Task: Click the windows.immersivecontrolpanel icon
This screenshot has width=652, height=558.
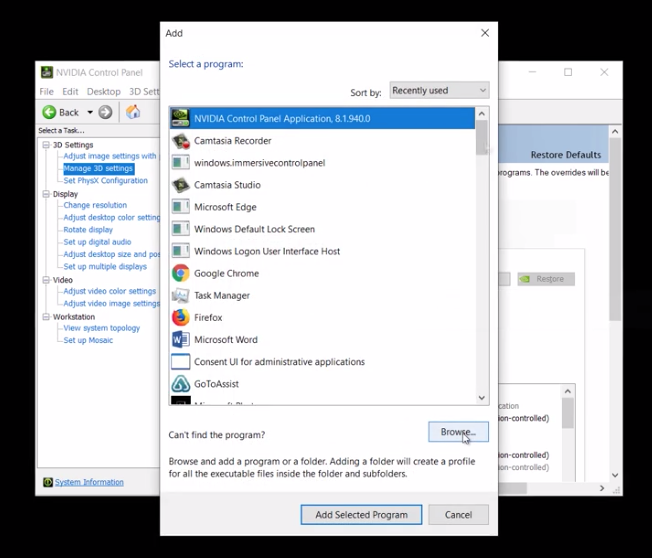Action: 180,163
